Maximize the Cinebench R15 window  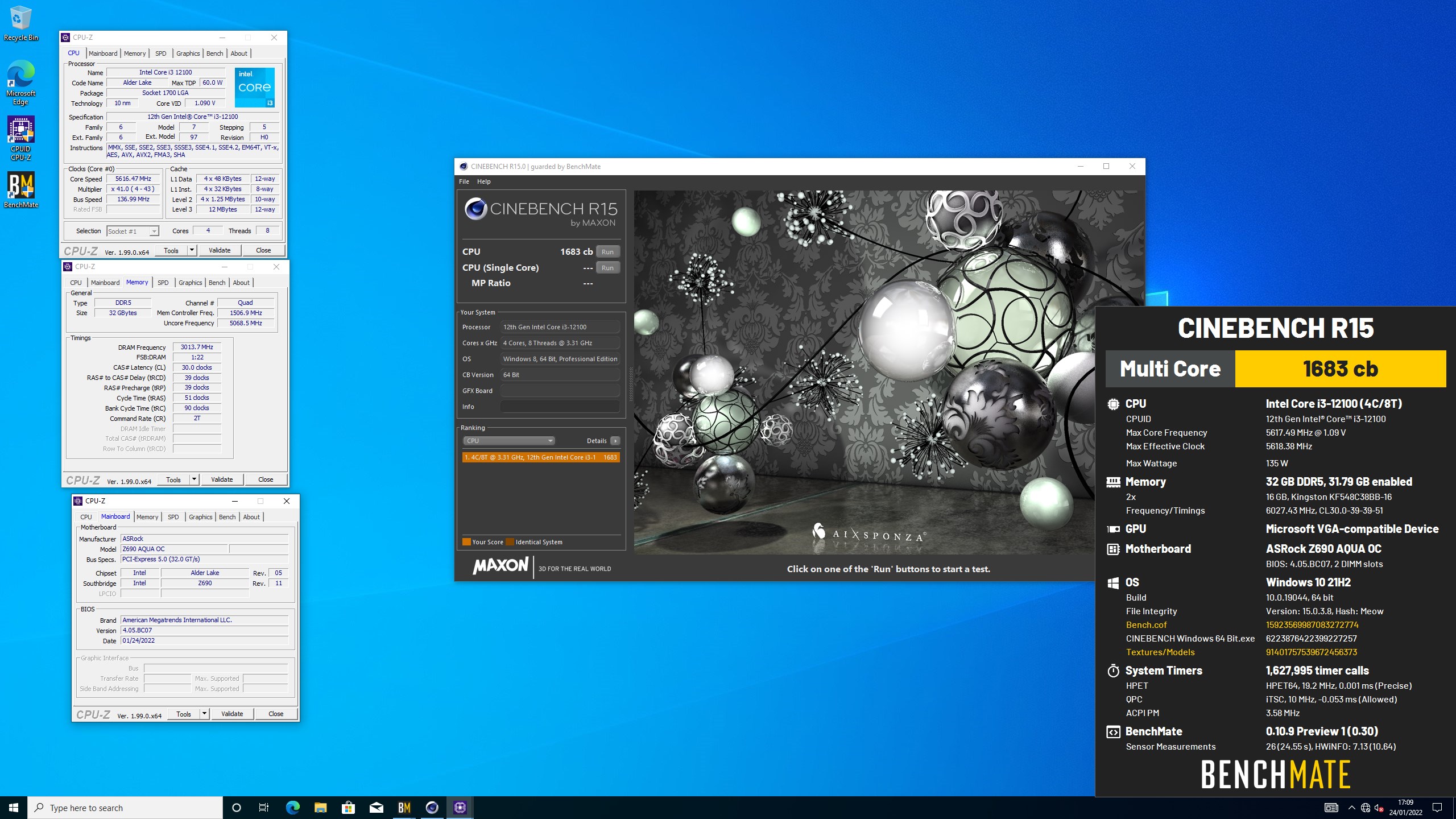click(x=1106, y=166)
